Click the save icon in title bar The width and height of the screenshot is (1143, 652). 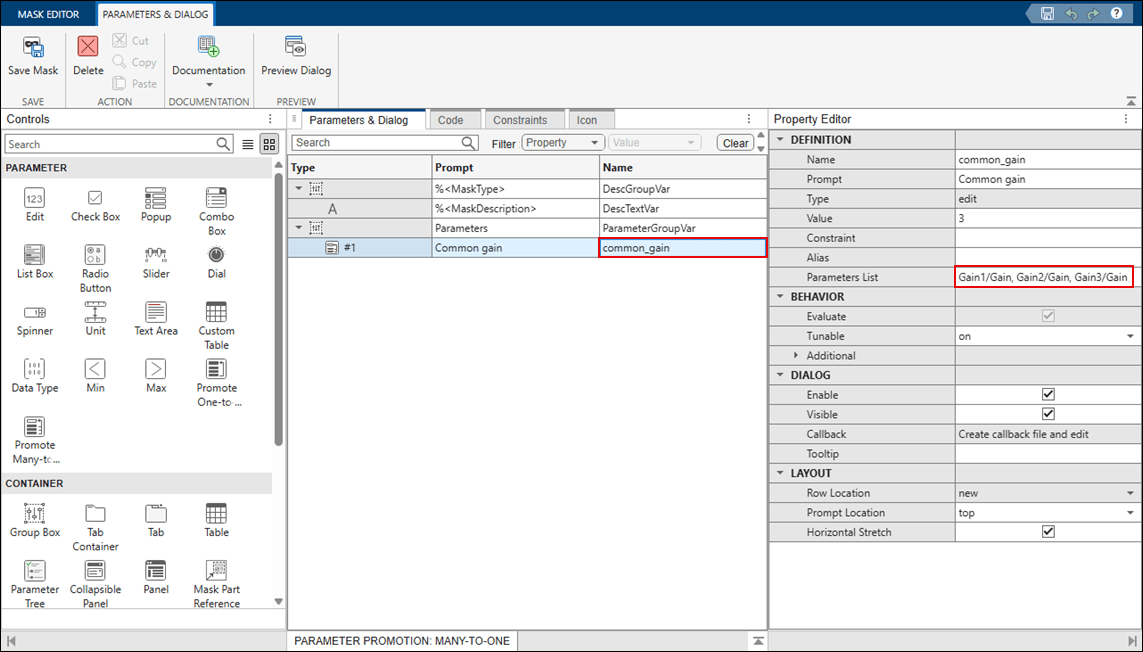[1047, 13]
